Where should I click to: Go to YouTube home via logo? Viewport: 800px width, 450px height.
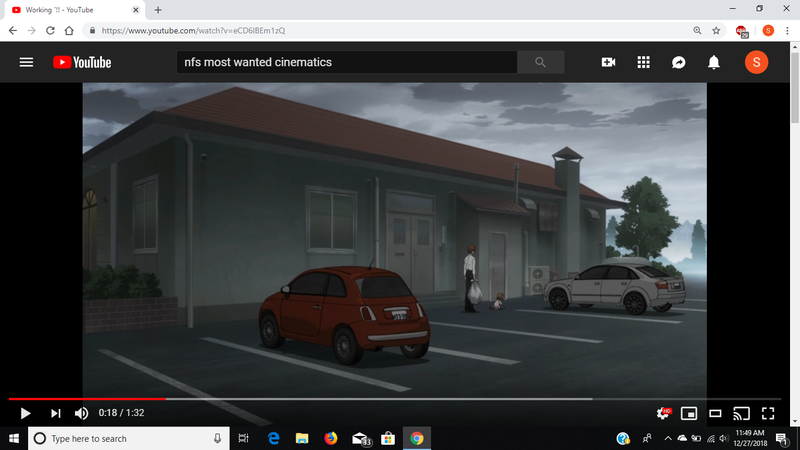(82, 62)
